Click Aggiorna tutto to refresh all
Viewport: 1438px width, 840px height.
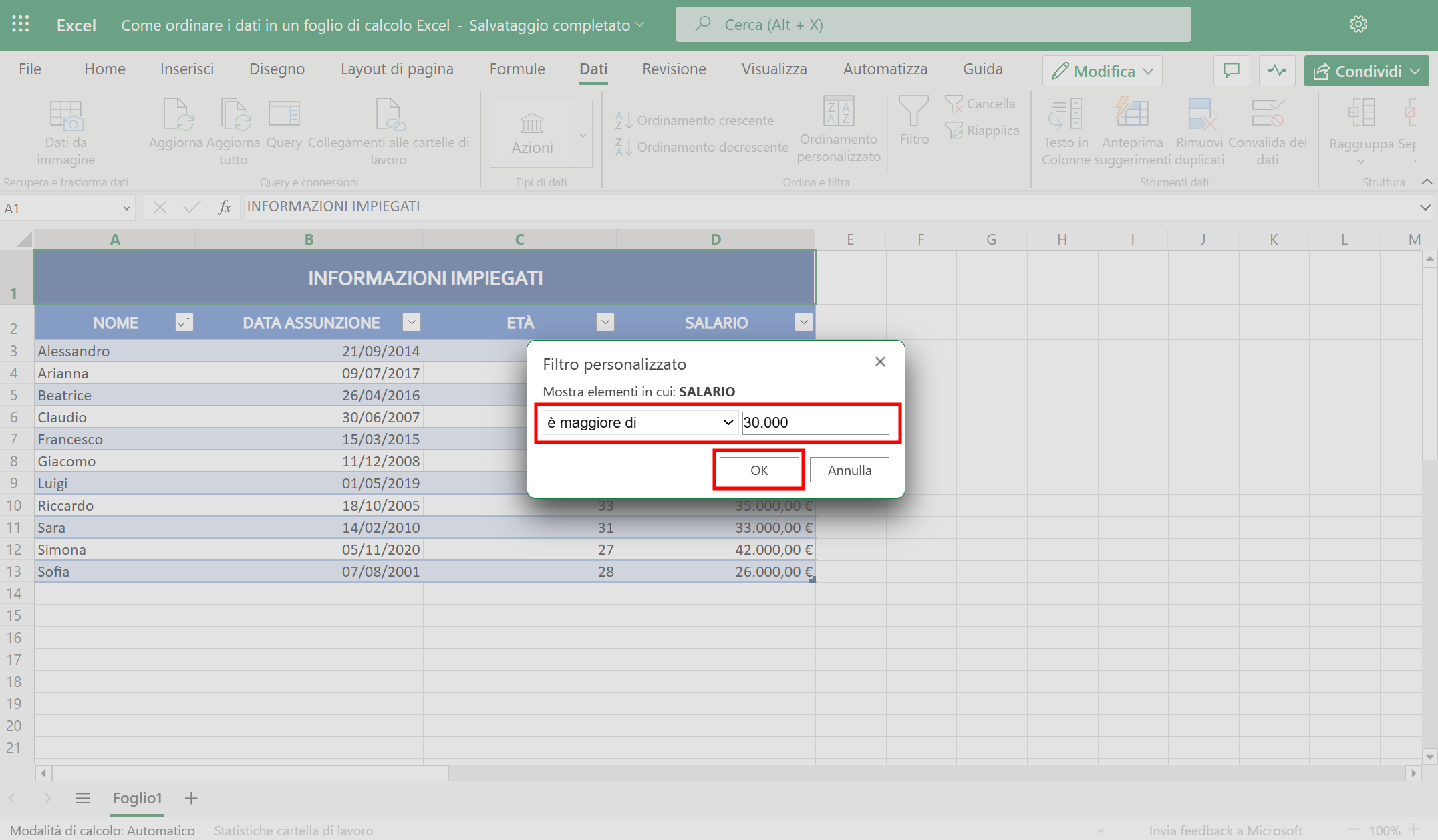[x=233, y=130]
